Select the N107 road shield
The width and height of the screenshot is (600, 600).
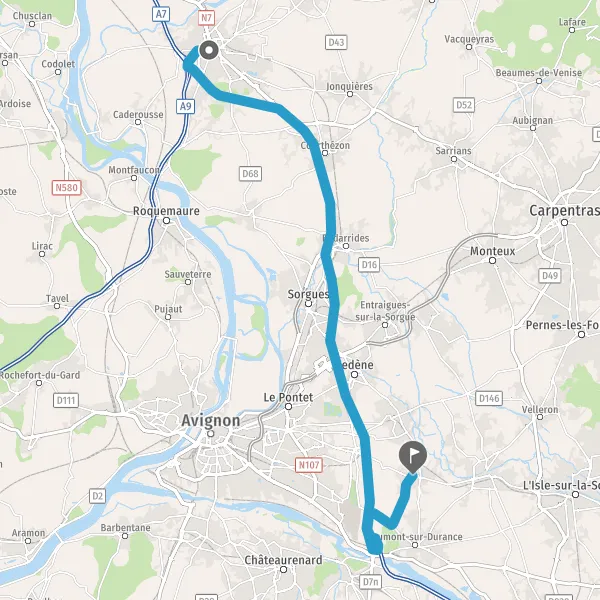[309, 465]
